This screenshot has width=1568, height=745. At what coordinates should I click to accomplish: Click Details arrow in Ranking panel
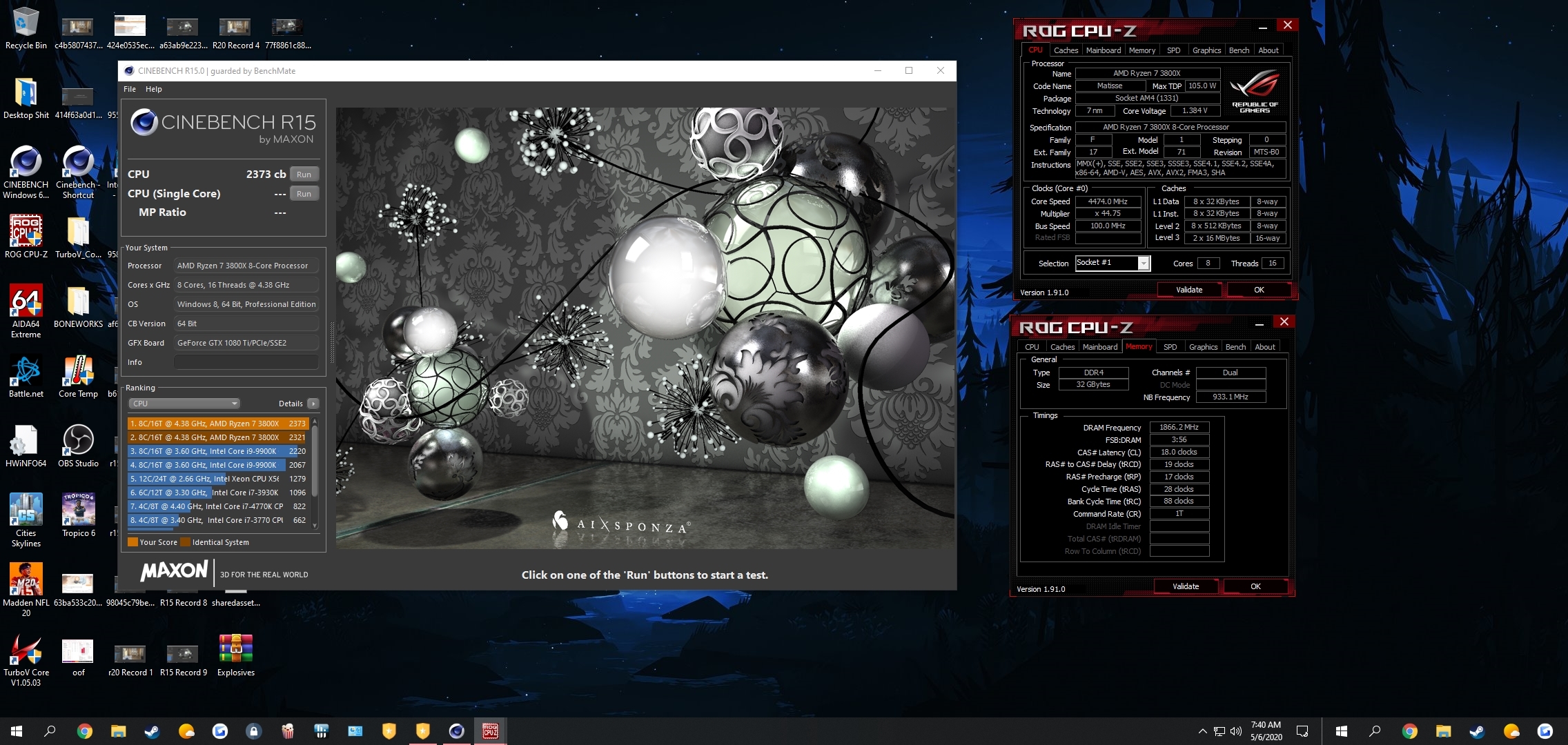(x=313, y=404)
